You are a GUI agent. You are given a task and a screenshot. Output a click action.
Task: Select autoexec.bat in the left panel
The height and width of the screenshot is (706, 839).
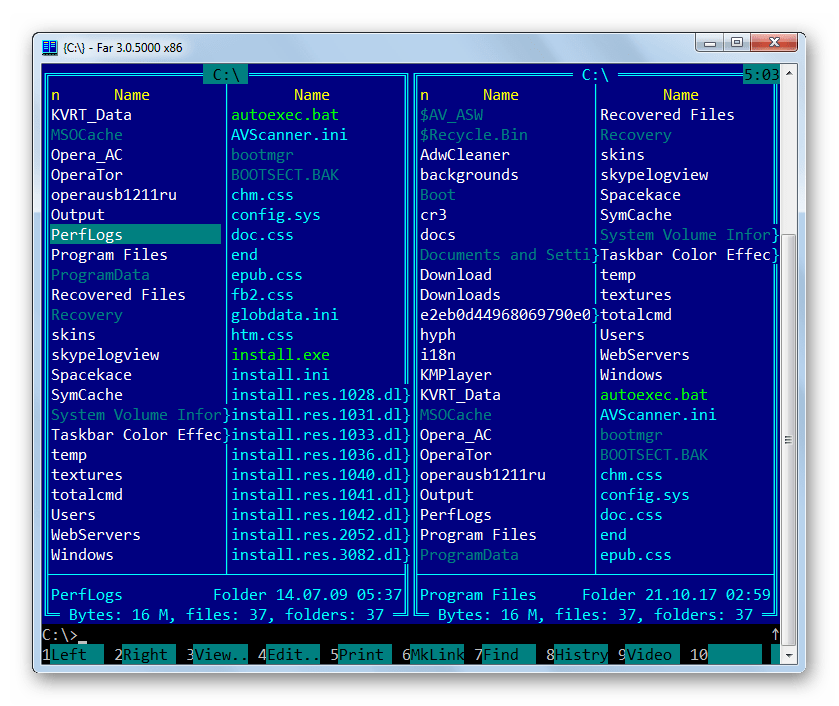pos(285,115)
